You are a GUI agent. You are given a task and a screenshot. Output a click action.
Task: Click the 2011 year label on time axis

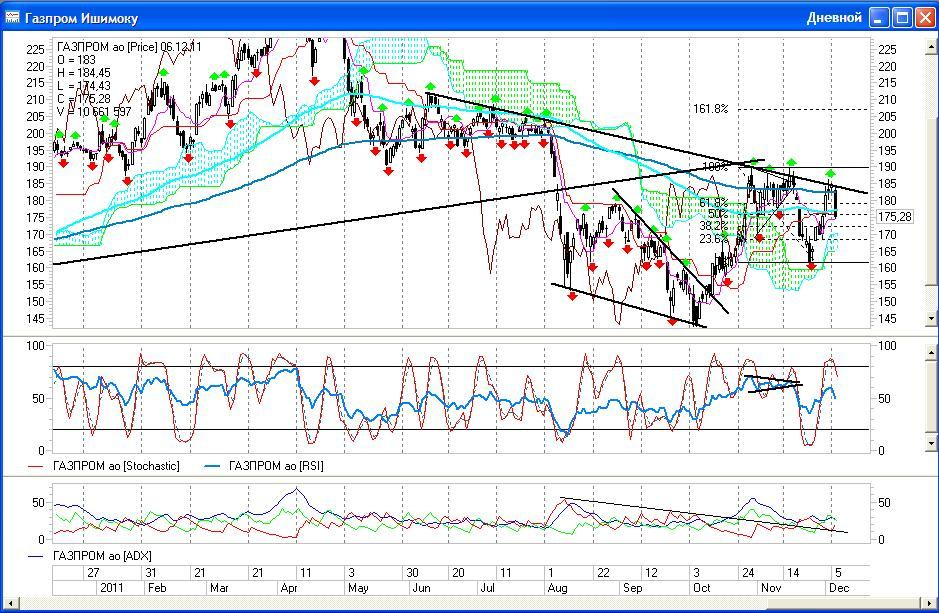point(111,588)
